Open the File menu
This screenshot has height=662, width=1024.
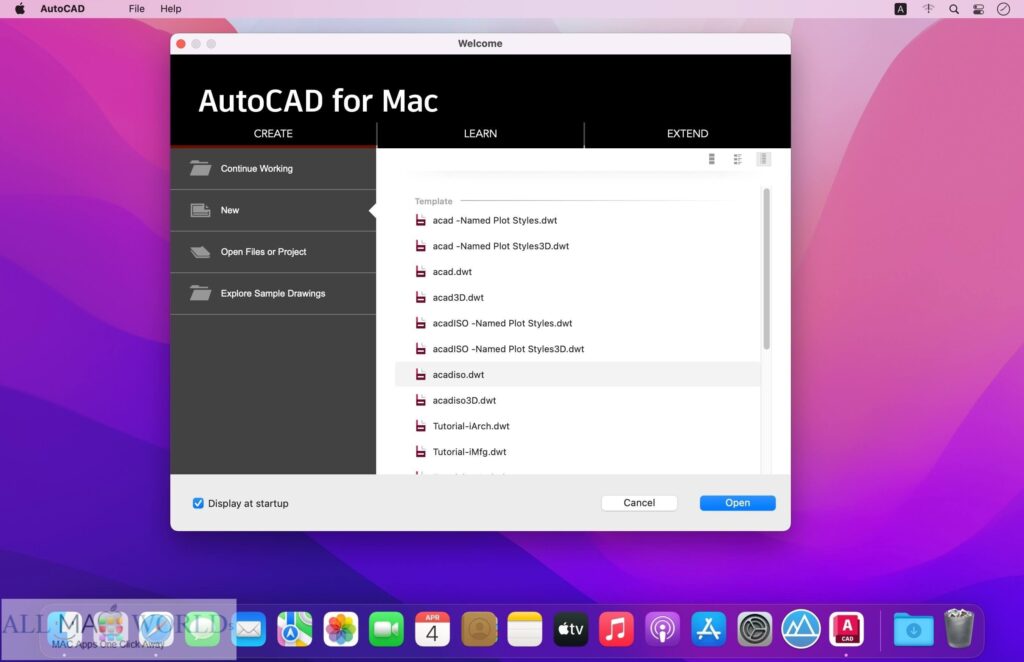click(x=136, y=9)
